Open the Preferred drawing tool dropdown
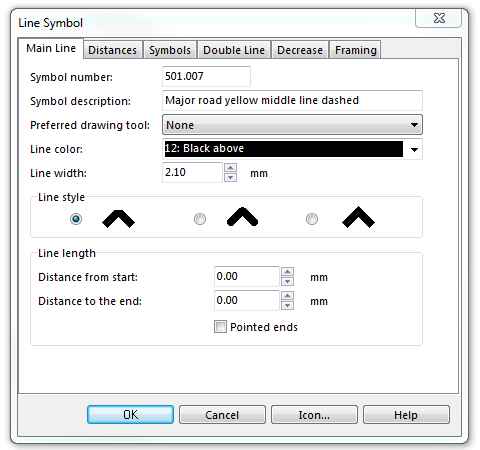 point(292,125)
